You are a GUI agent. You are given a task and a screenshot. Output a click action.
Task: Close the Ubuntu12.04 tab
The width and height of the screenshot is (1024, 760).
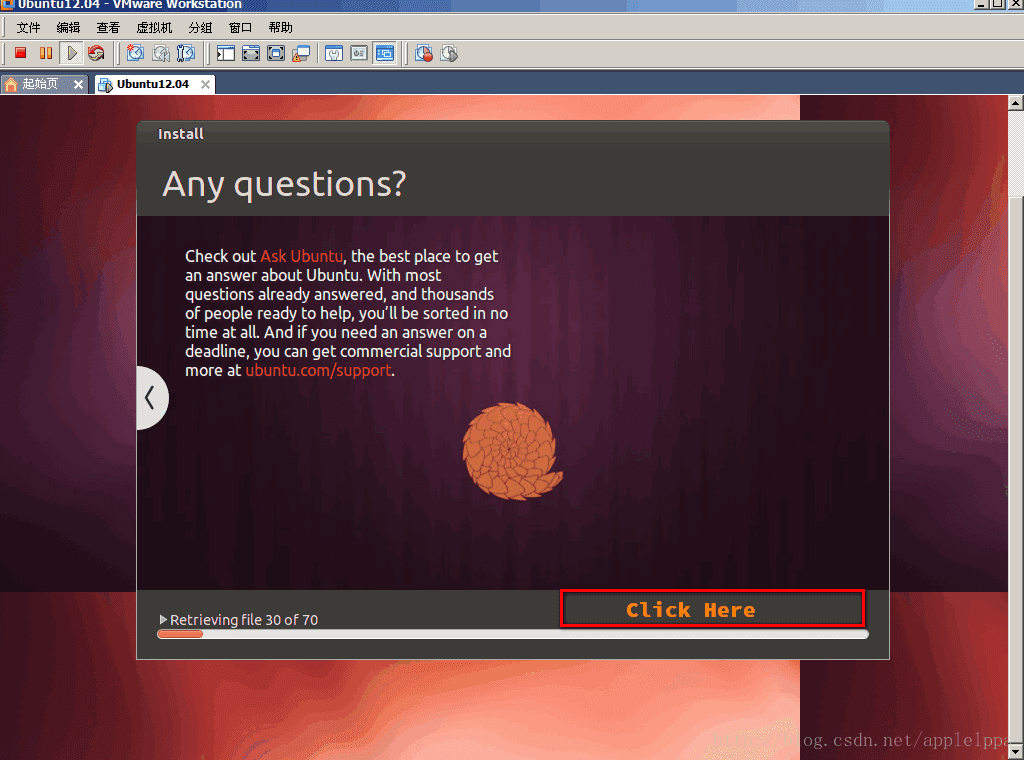click(x=205, y=84)
